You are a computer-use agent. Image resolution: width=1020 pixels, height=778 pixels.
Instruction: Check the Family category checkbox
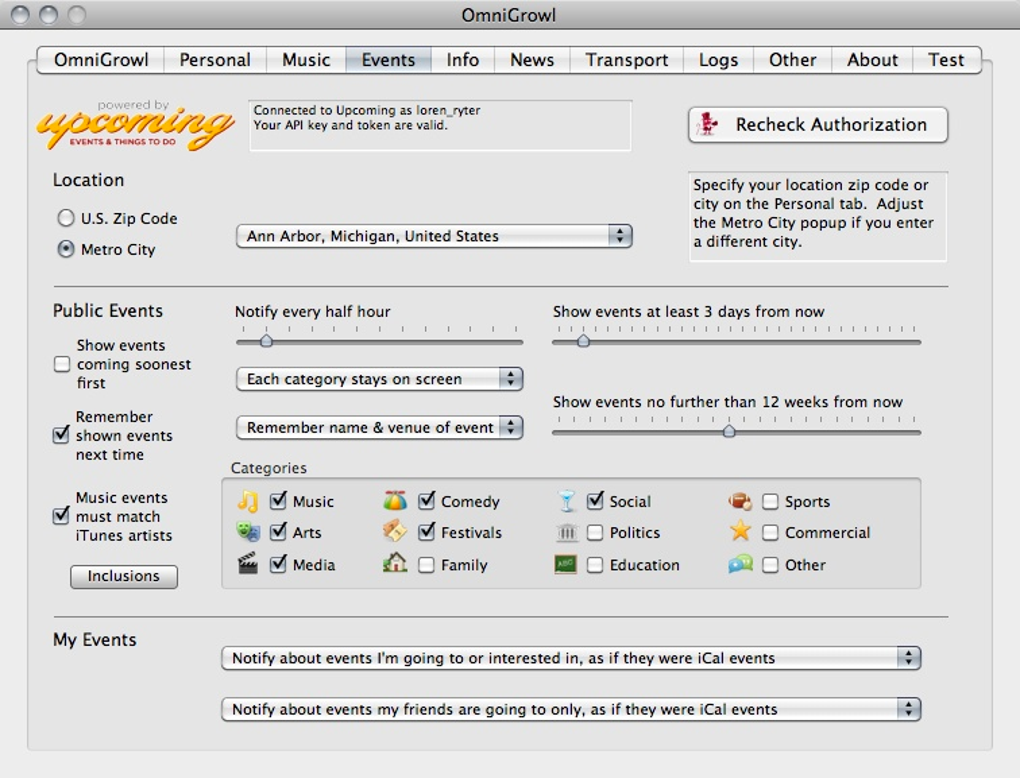coord(426,565)
